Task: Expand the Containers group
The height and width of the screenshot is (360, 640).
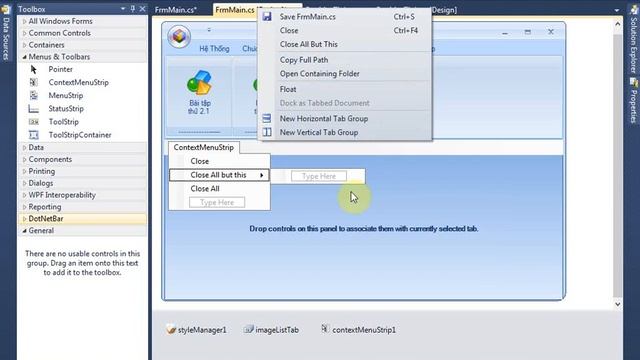Action: tap(24, 45)
